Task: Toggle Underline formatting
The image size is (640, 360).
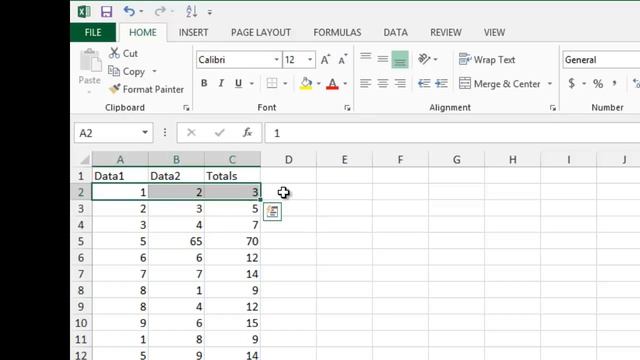Action: [x=238, y=83]
